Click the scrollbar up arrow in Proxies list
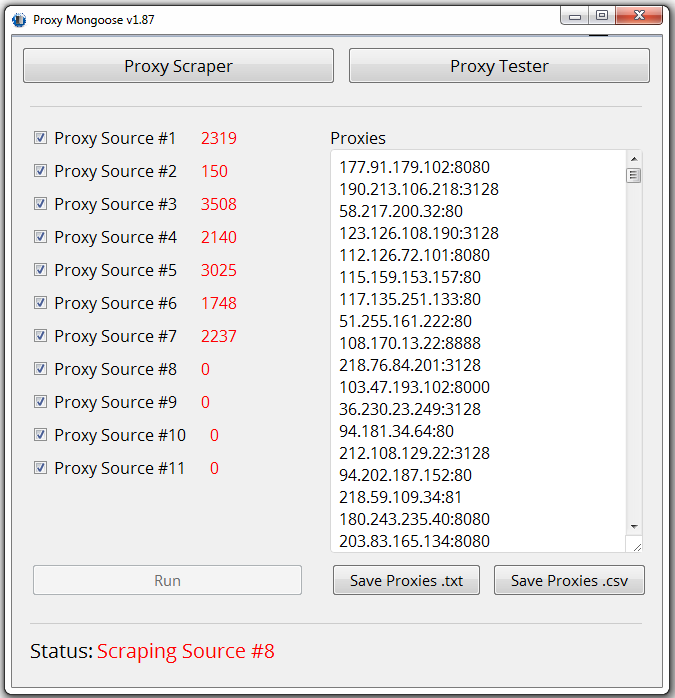Screen dimensions: 675x698 [634, 159]
